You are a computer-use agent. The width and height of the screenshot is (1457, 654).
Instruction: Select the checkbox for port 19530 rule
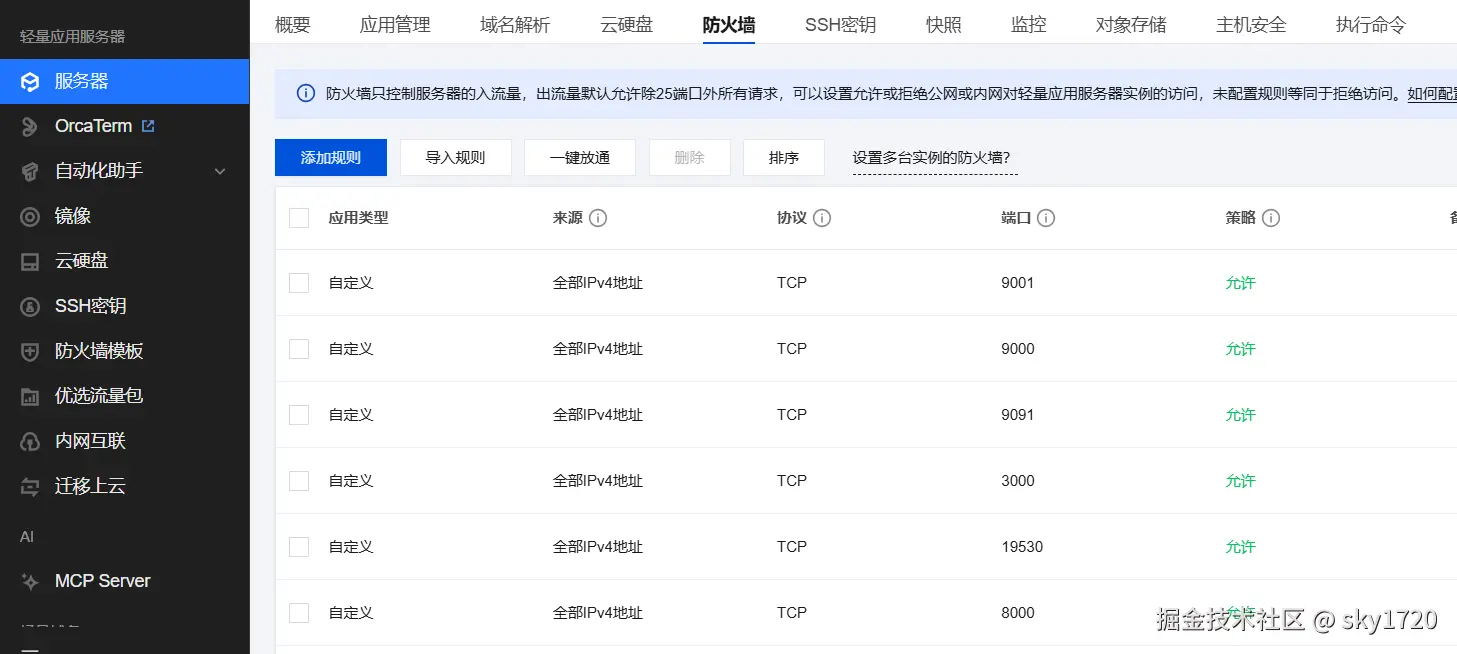(299, 547)
